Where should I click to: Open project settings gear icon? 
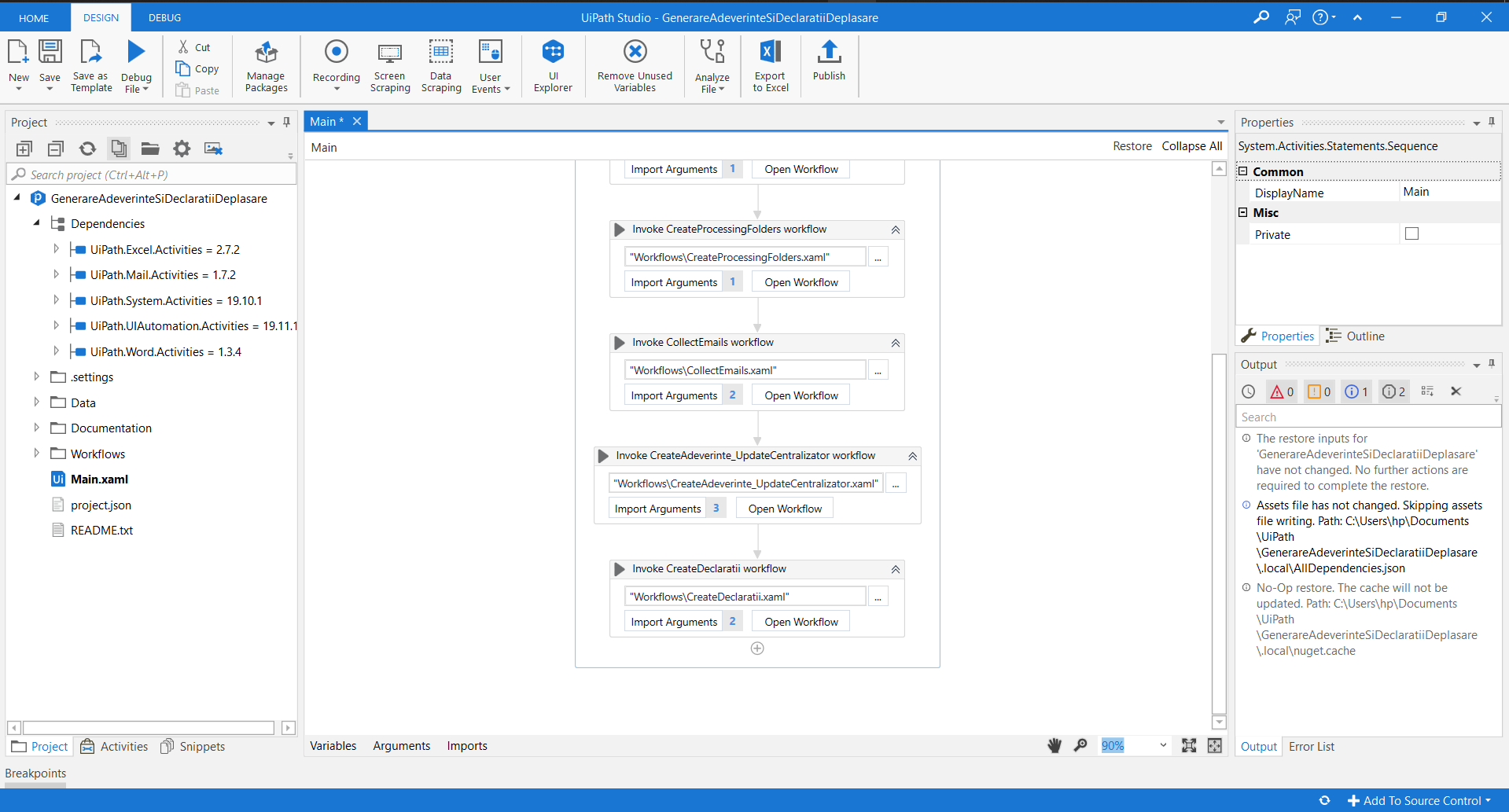tap(182, 149)
